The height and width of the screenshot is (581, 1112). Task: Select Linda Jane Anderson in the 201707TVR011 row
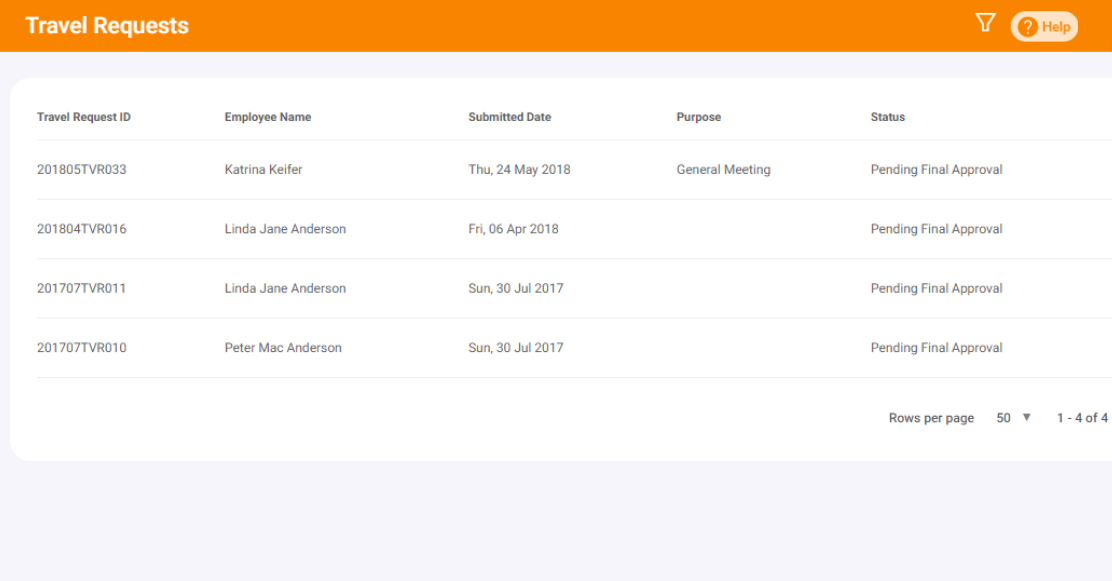[285, 289]
